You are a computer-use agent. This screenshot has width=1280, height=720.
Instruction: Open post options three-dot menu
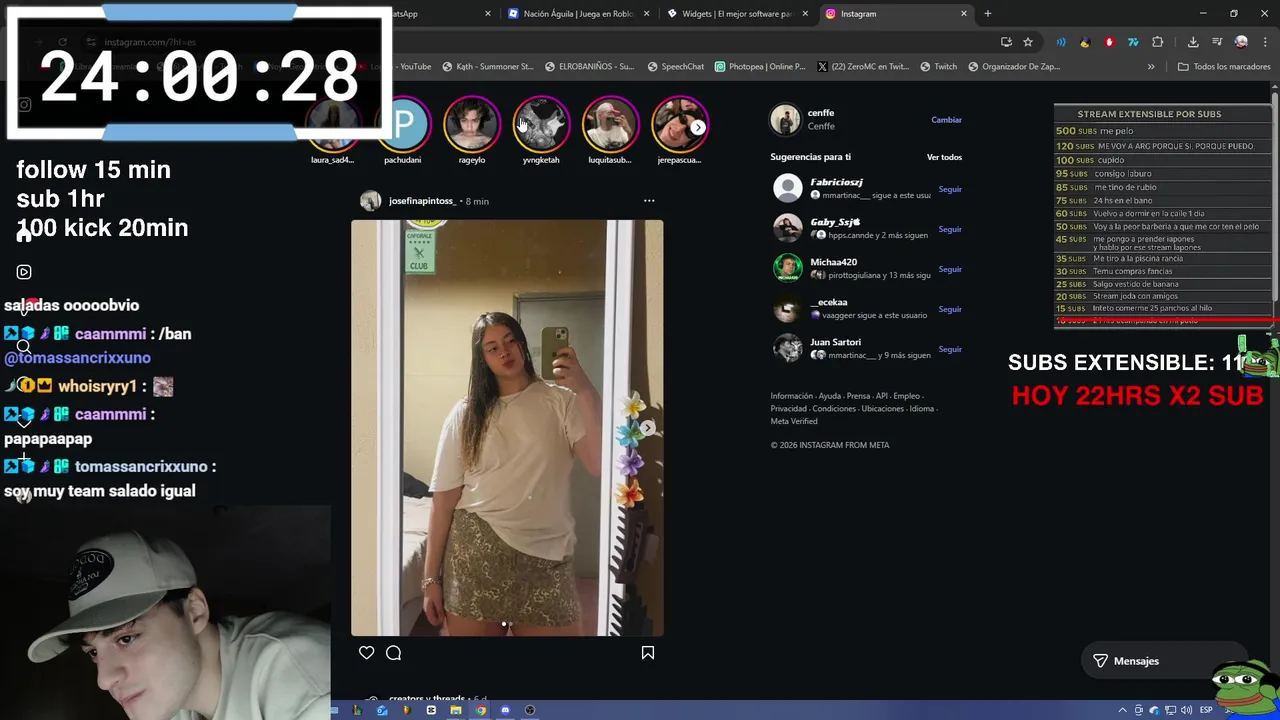[649, 201]
